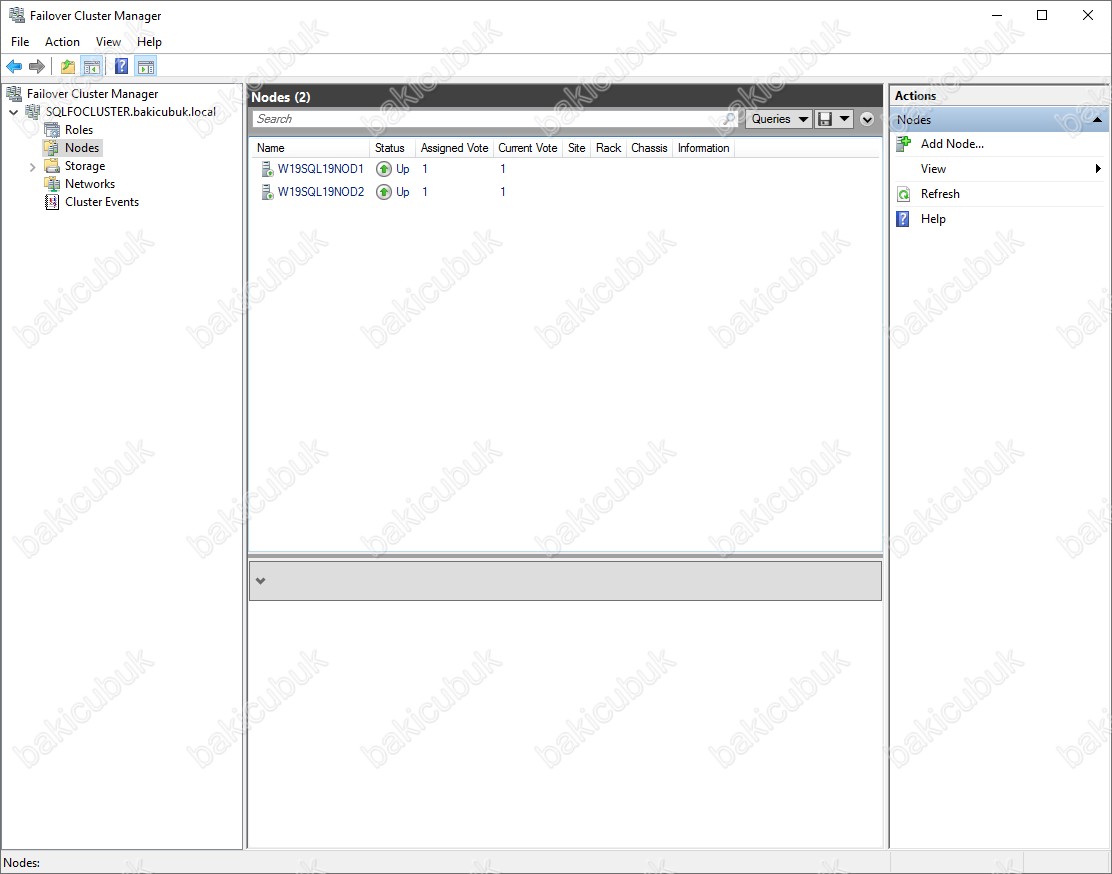Viewport: 1112px width, 874px height.
Task: Open the Action menu
Action: [62, 42]
